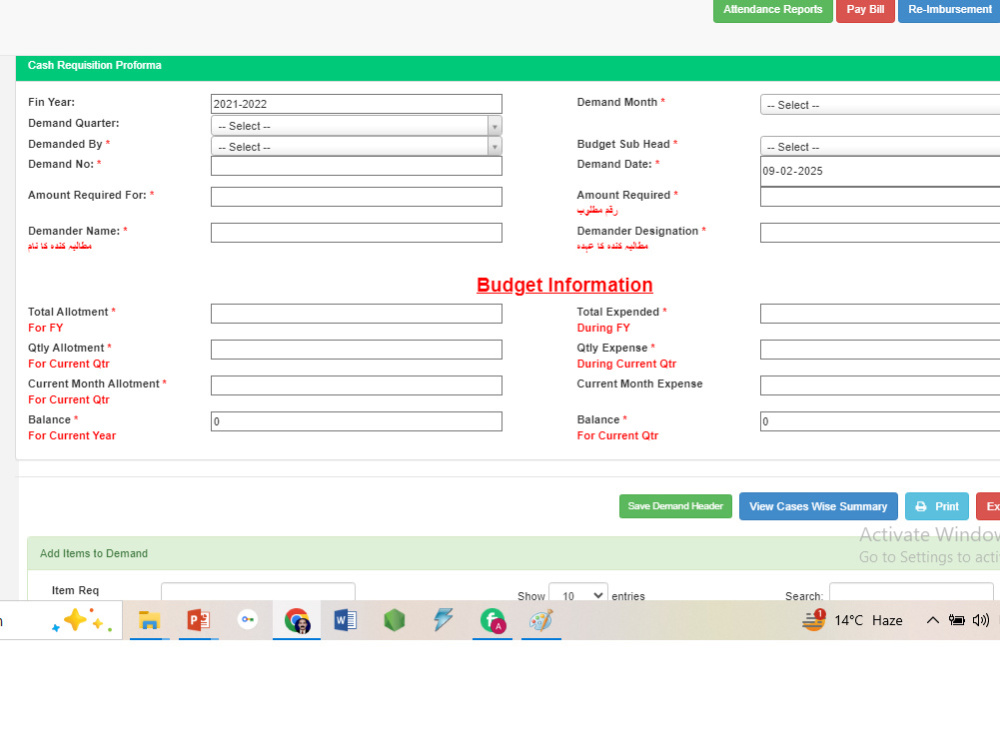Open battery status in system tray
This screenshot has height=750, width=1000.
[956, 620]
